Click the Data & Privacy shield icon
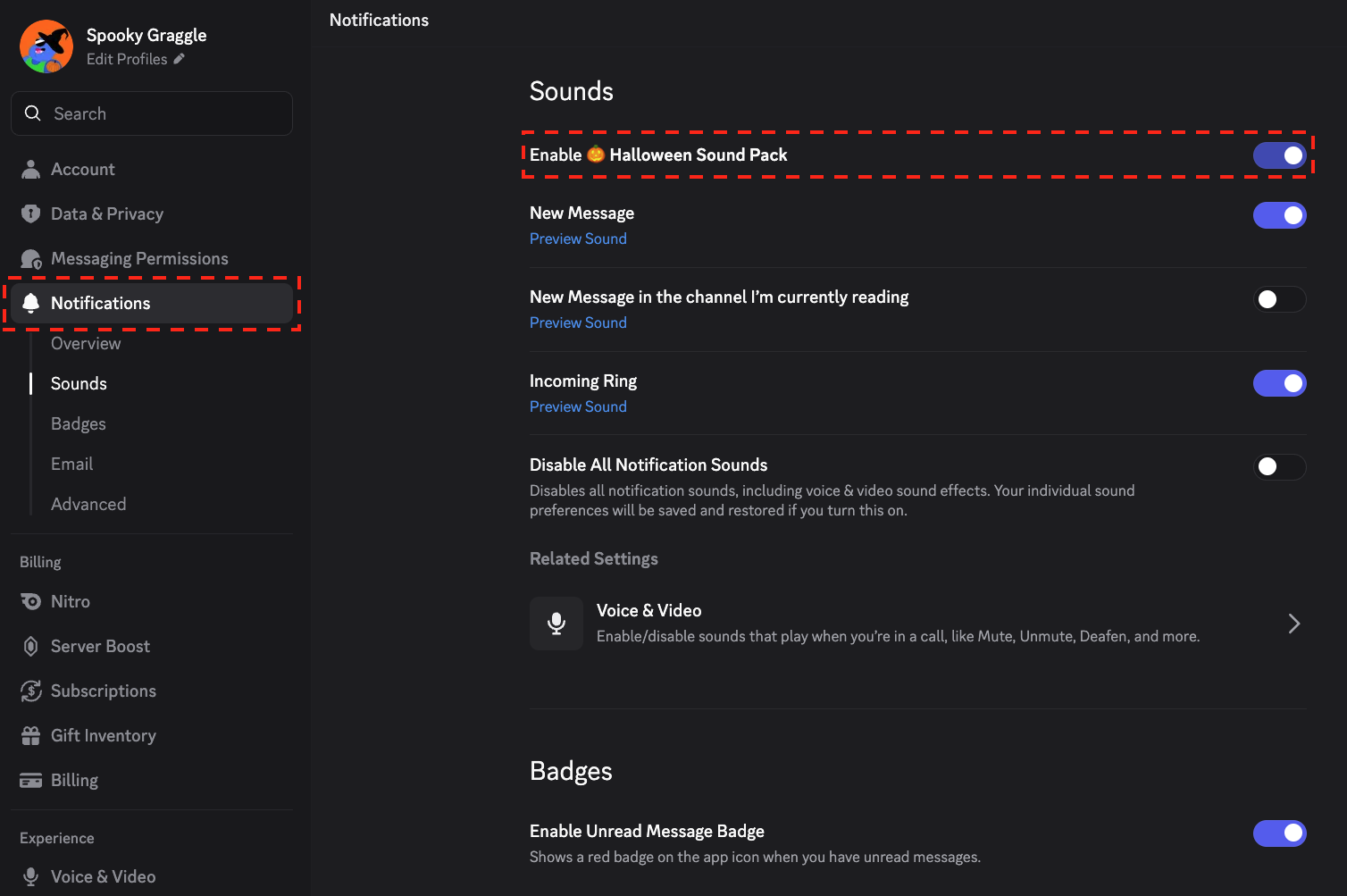Screen dimensions: 1347x896 pyautogui.click(x=30, y=214)
